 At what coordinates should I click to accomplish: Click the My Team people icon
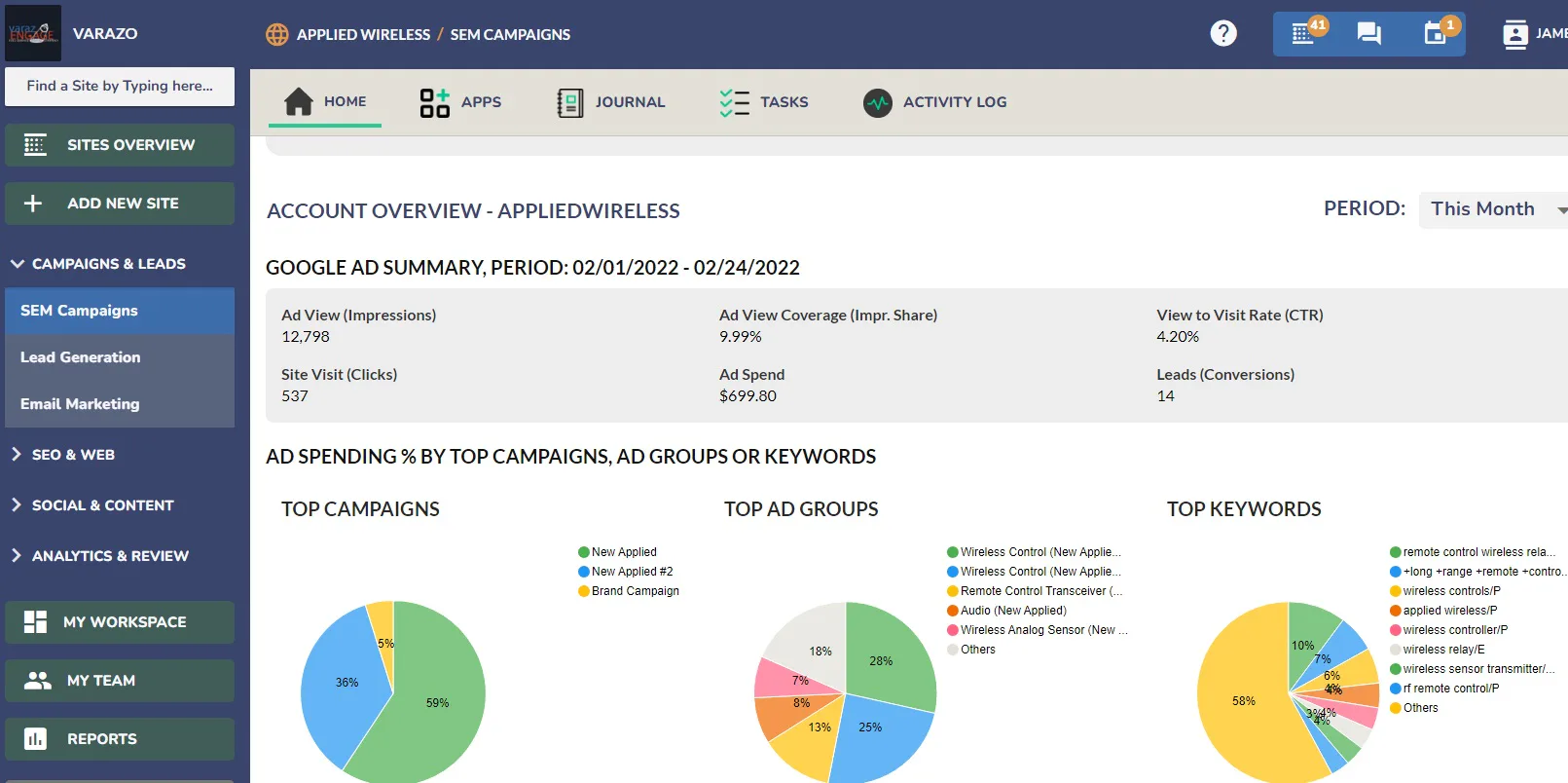pyautogui.click(x=38, y=681)
